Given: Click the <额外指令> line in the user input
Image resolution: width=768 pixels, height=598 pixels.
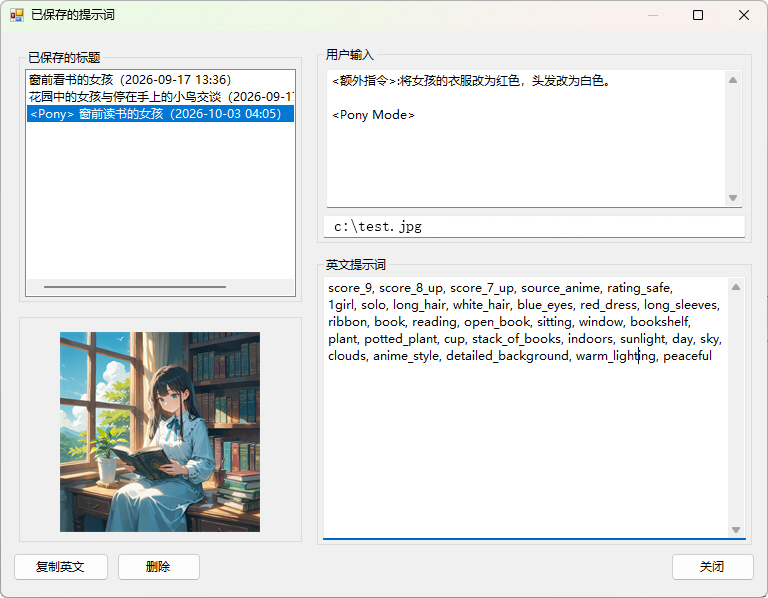Looking at the screenshot, I should click(x=471, y=81).
